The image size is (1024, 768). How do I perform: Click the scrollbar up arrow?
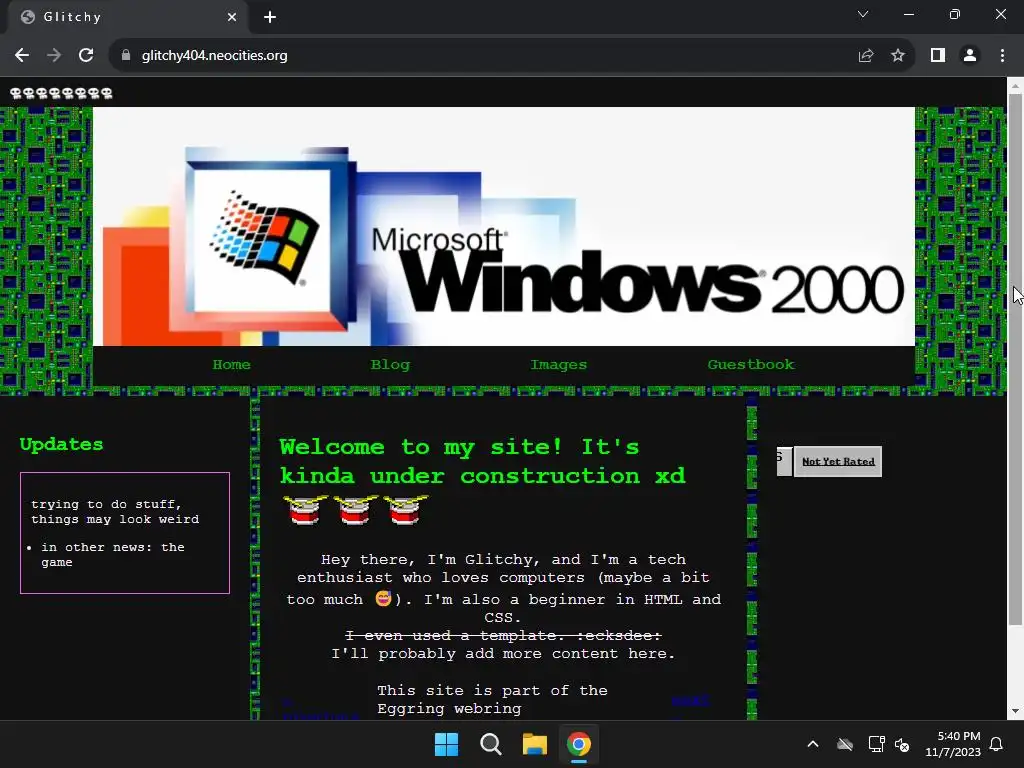coord(1015,86)
